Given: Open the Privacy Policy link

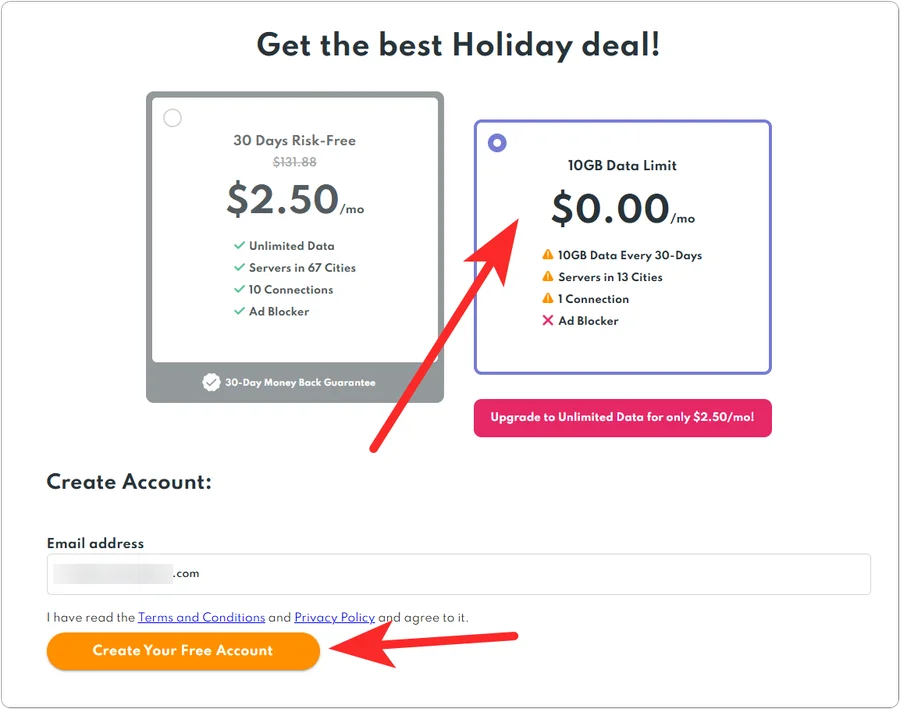Looking at the screenshot, I should point(334,618).
